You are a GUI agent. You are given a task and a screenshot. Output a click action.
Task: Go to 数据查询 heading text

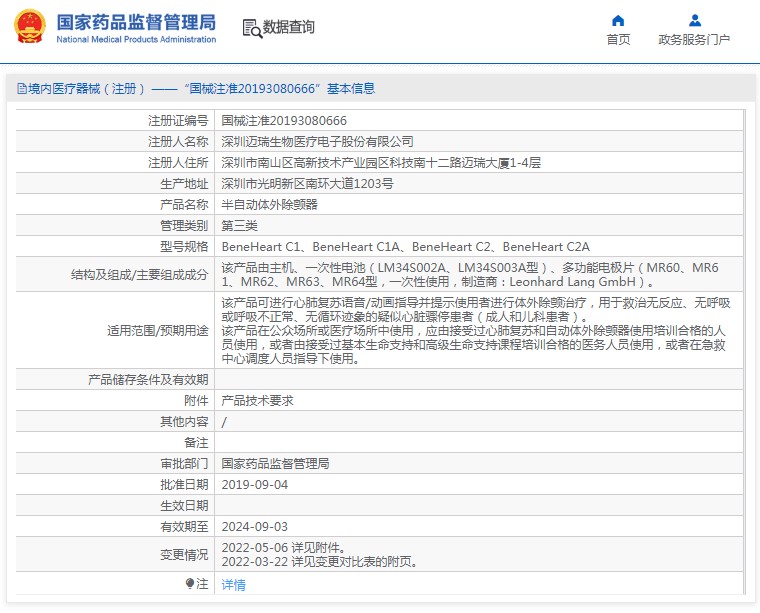click(289, 28)
